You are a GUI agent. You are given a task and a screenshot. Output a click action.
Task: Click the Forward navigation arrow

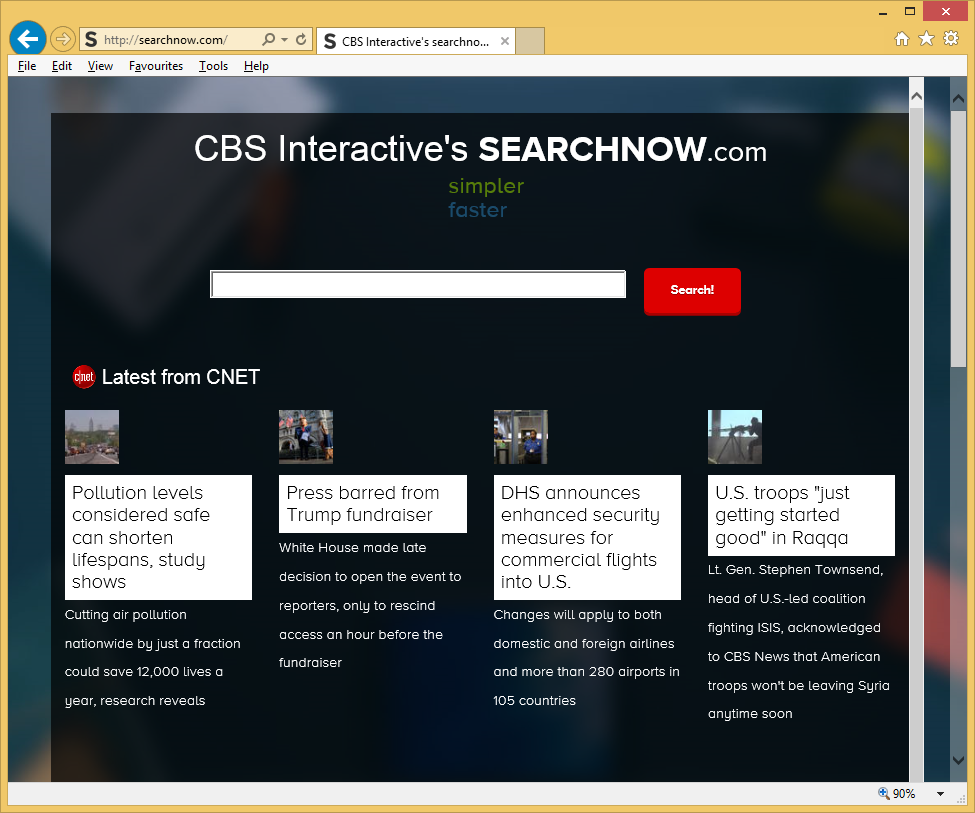click(62, 39)
